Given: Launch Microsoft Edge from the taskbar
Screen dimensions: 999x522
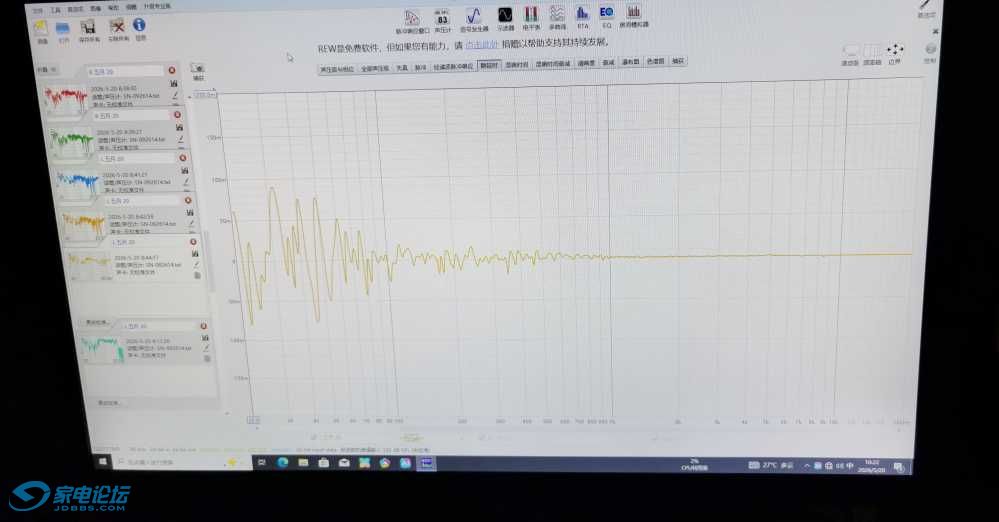Looking at the screenshot, I should [282, 463].
